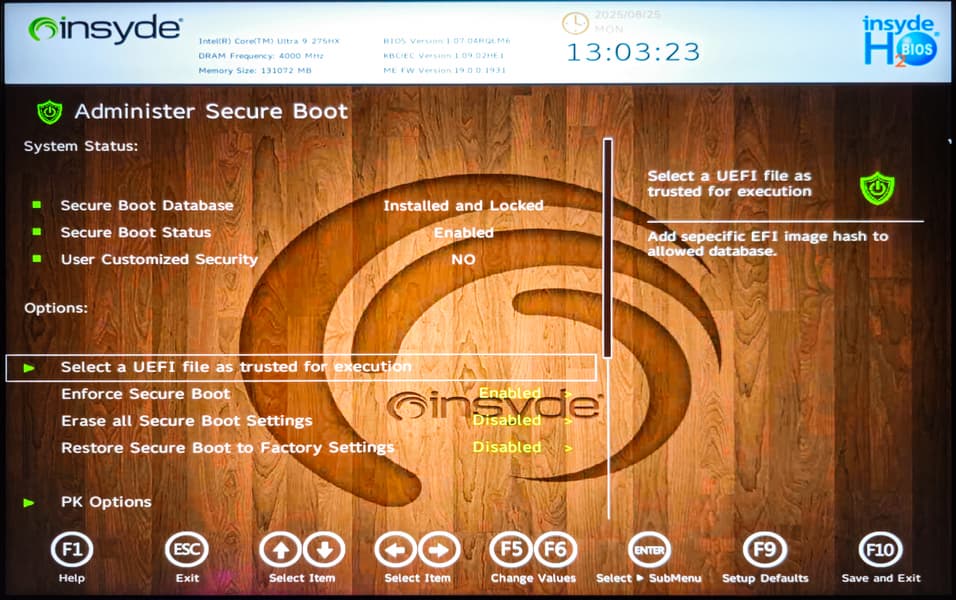Click the up arrow Select Item icon
This screenshot has width=956, height=600.
280,550
